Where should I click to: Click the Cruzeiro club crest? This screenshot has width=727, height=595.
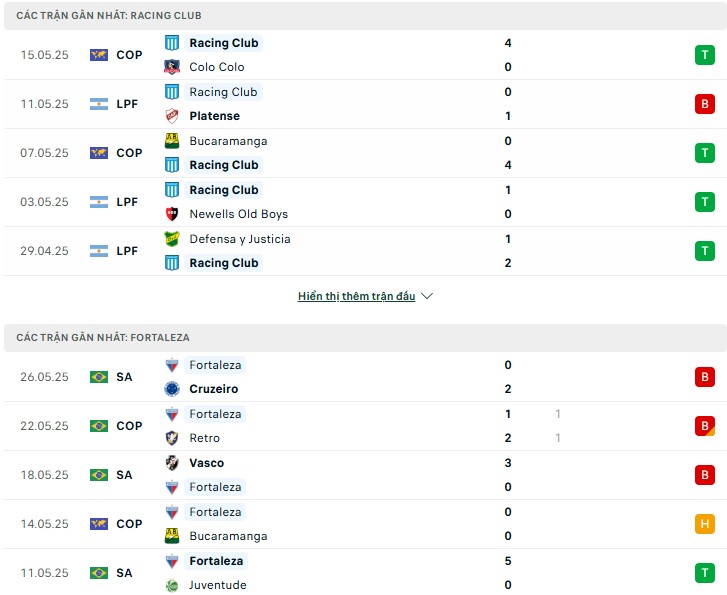[x=172, y=389]
